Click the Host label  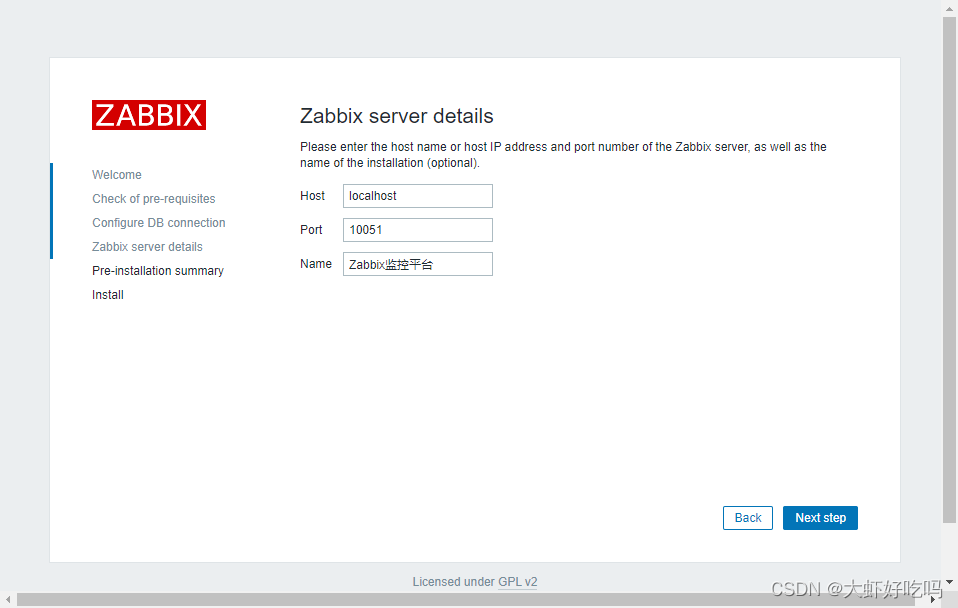point(312,196)
